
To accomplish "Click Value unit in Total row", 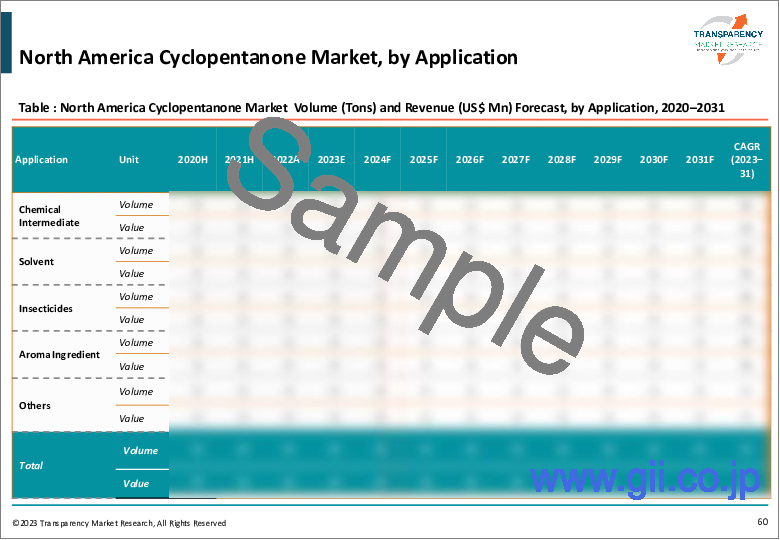I will 136,483.
